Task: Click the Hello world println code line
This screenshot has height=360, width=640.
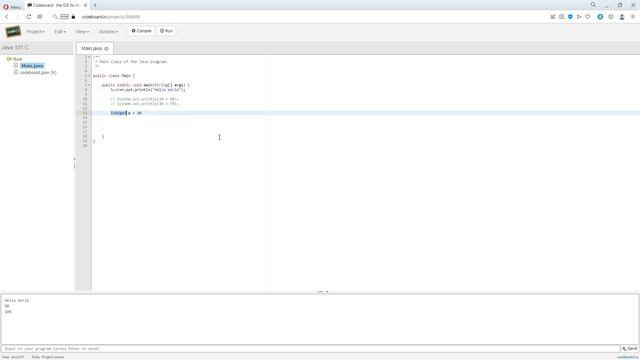Action: 147,89
